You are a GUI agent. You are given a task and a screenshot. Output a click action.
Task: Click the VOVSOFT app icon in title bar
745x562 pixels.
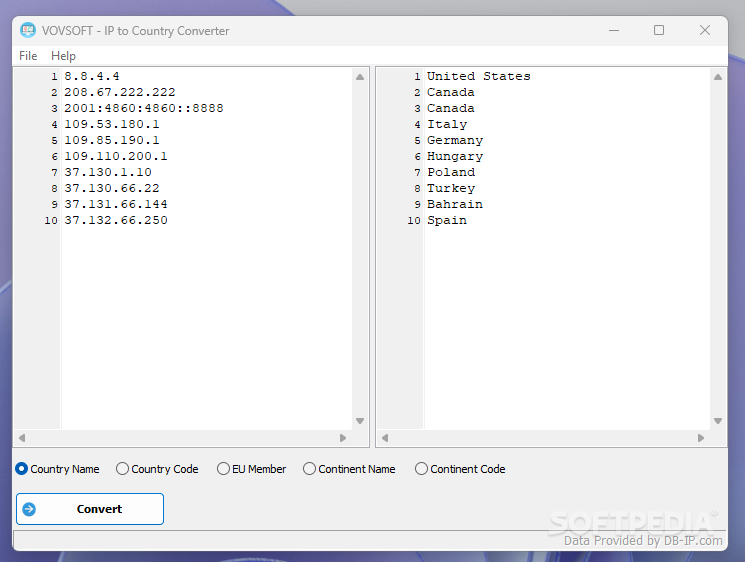click(28, 30)
